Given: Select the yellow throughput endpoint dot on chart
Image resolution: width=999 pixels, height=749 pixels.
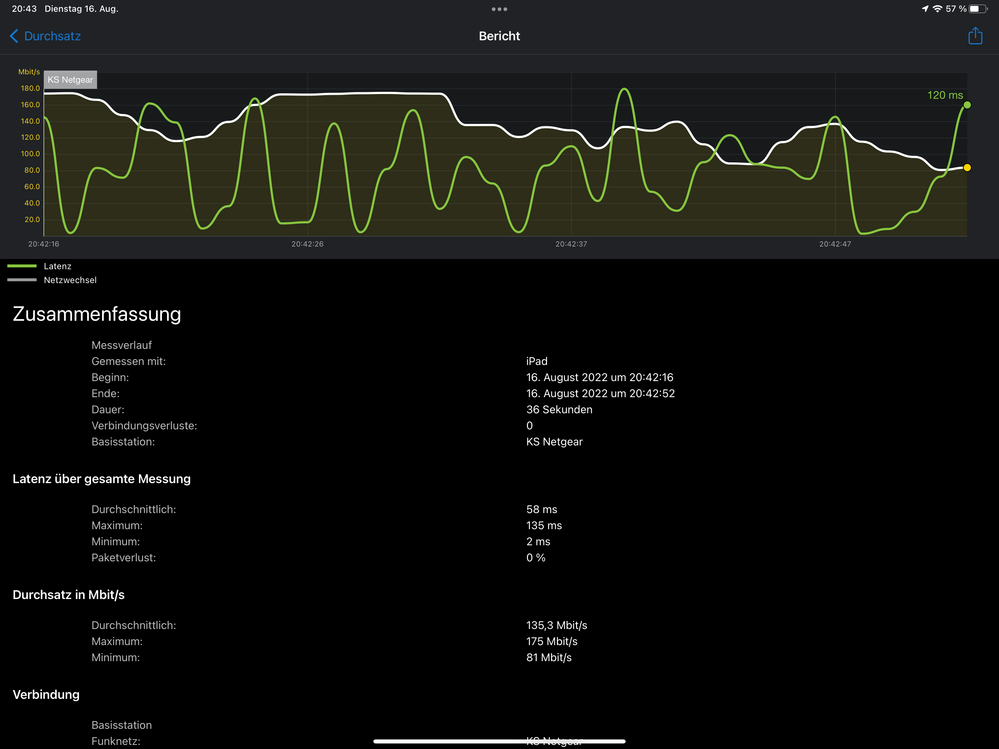Looking at the screenshot, I should point(967,168).
